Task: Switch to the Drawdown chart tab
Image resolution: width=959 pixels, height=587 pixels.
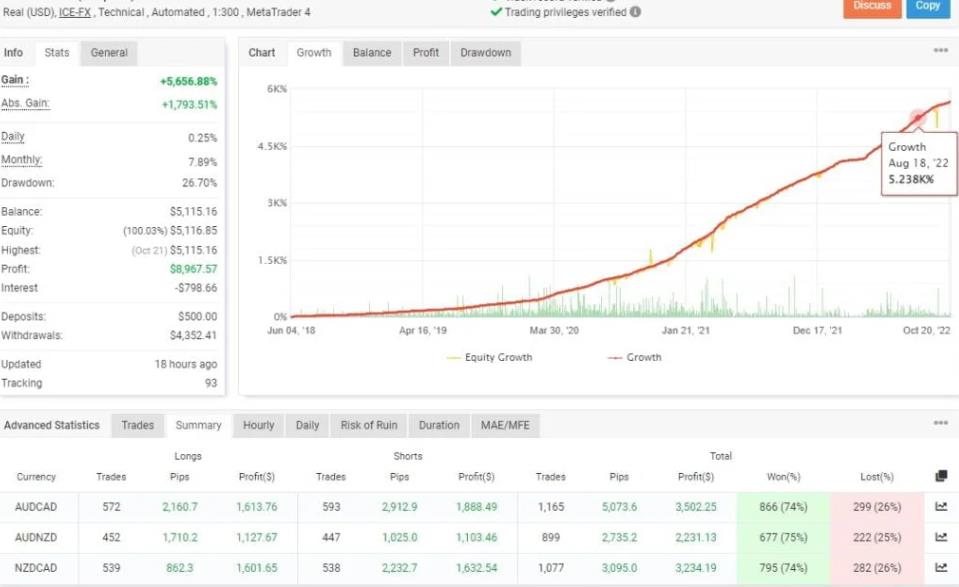Action: pos(485,53)
